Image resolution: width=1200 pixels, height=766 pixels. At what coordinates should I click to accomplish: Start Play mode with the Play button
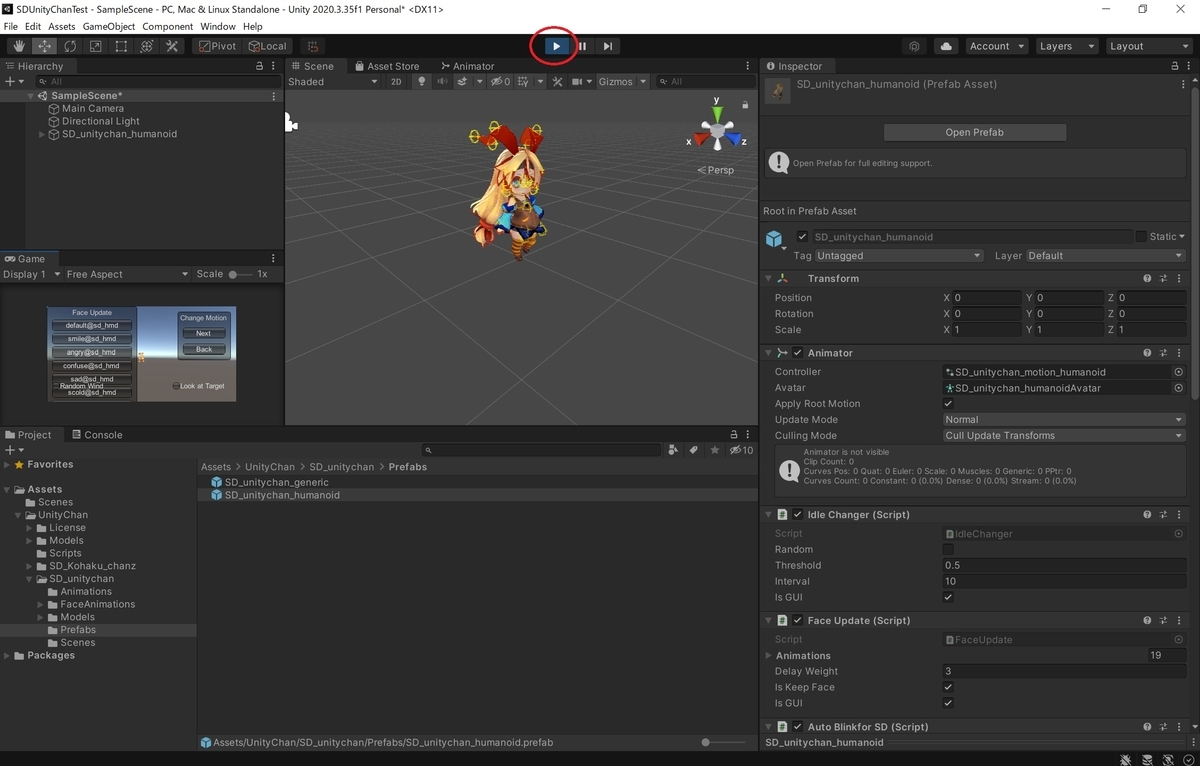557,46
